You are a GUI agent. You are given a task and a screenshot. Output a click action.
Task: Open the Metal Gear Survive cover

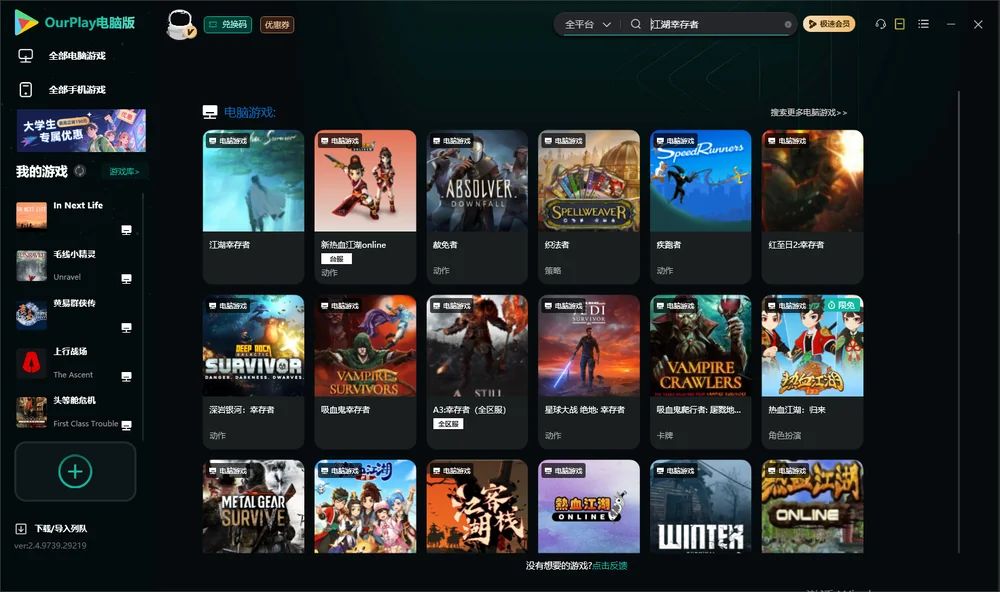click(253, 506)
